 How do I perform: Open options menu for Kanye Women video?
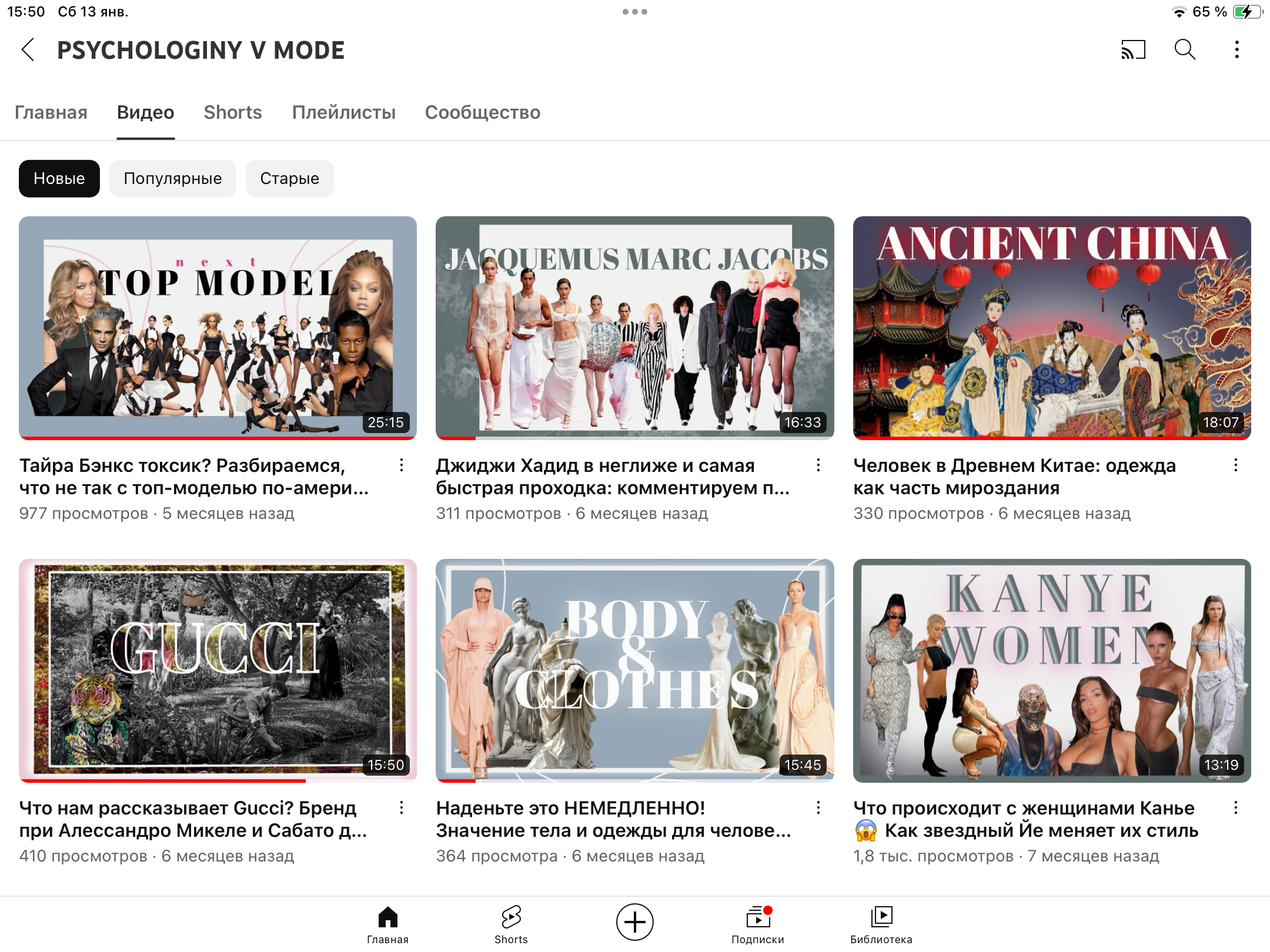point(1235,808)
